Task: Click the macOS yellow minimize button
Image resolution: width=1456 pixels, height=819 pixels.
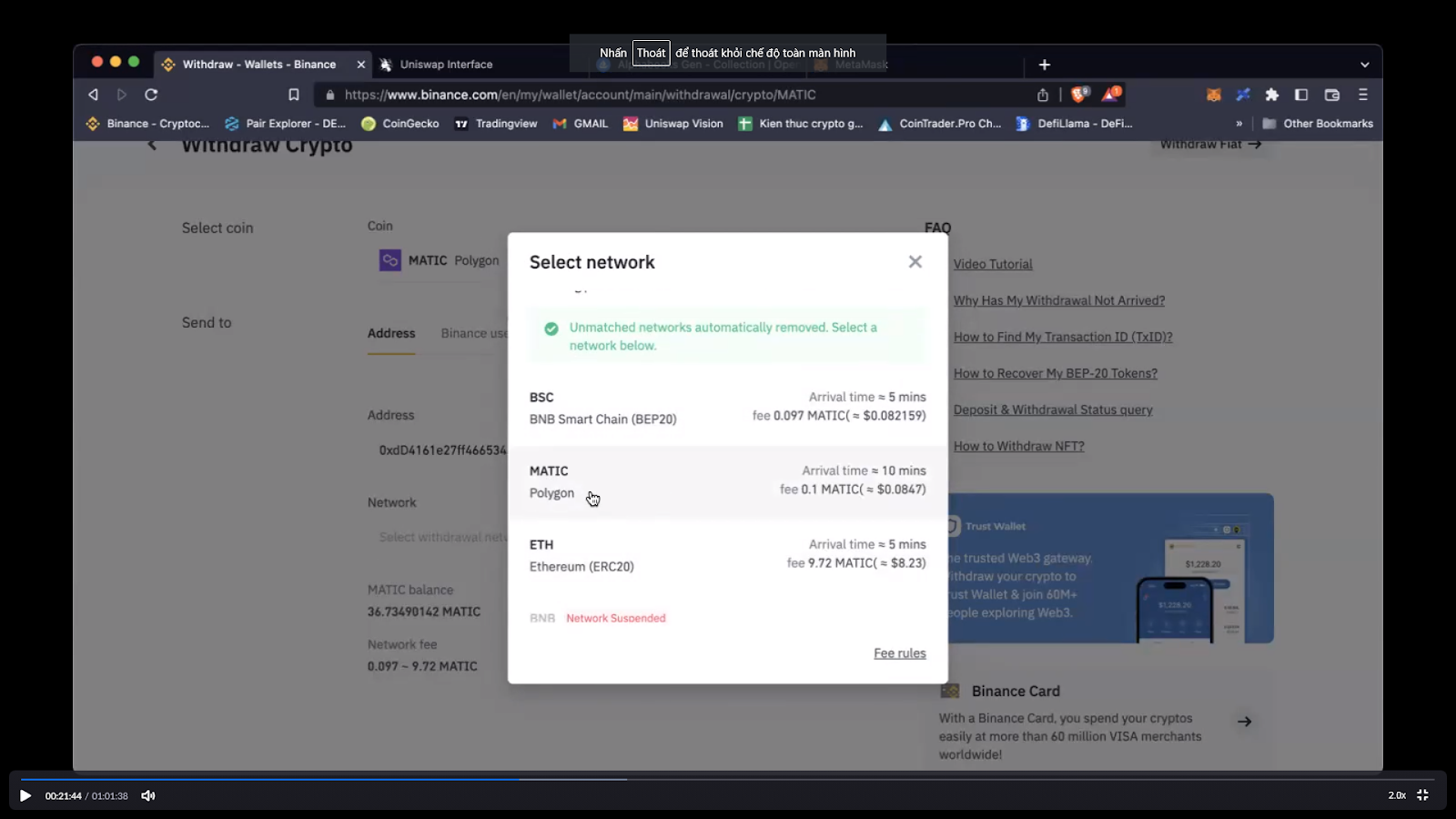Action: click(116, 62)
